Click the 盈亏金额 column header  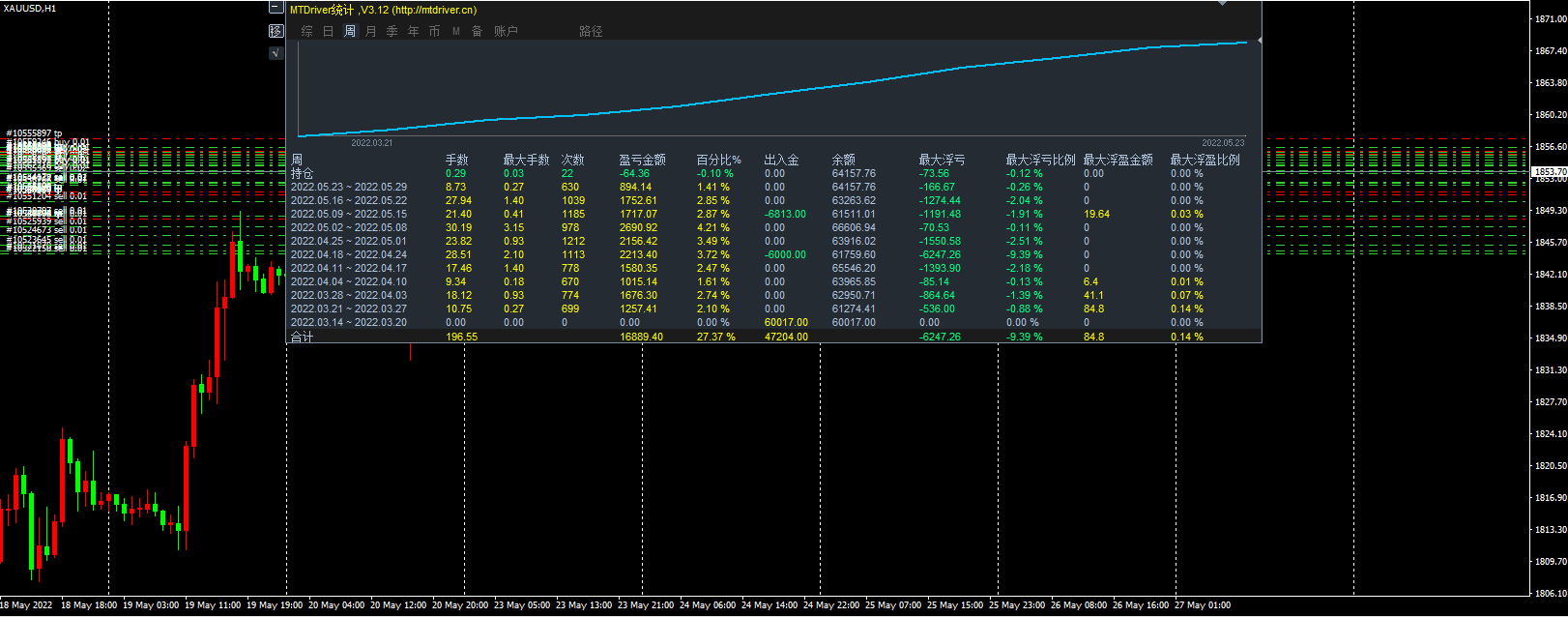click(x=642, y=160)
